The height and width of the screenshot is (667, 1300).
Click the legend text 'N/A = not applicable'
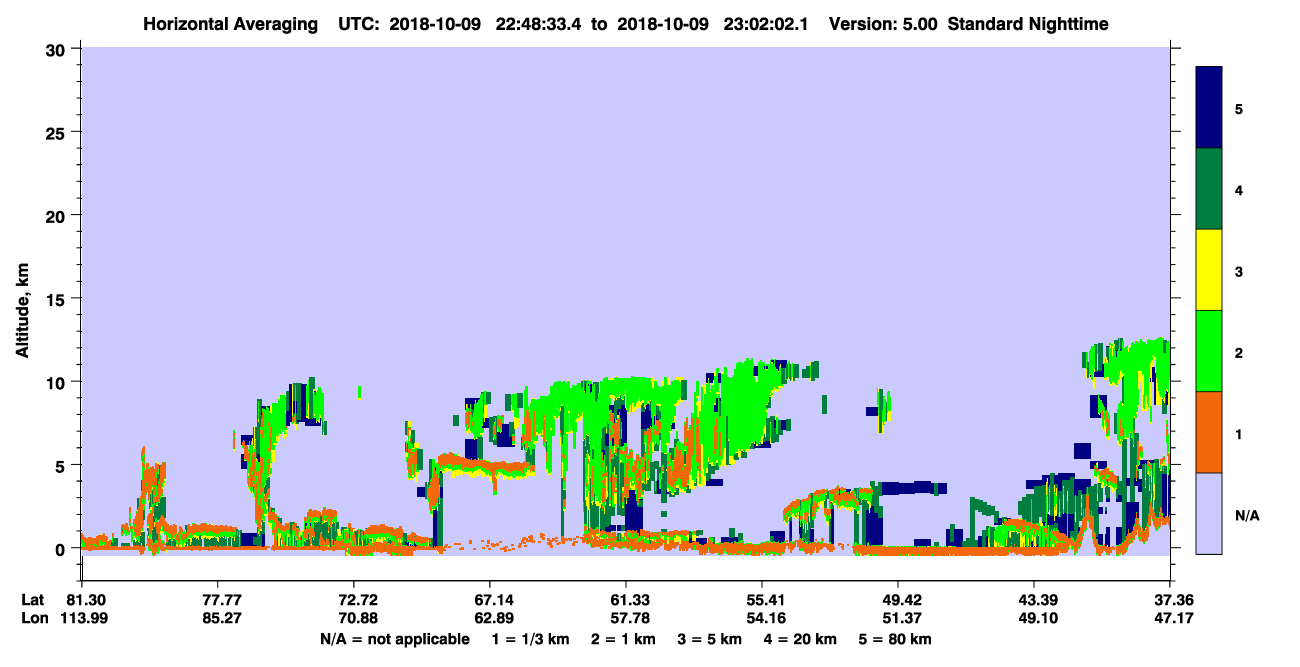394,639
